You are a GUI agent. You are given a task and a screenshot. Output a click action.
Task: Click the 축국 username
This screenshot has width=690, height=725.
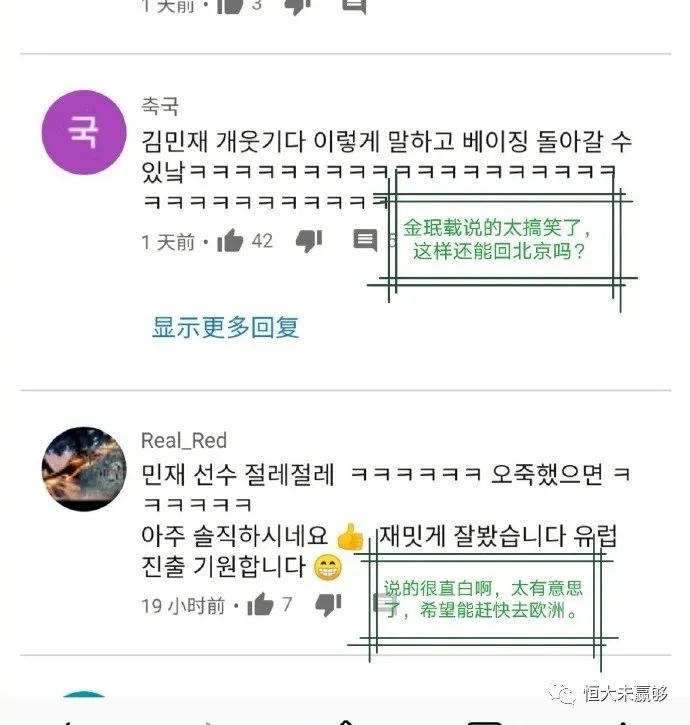pos(160,106)
